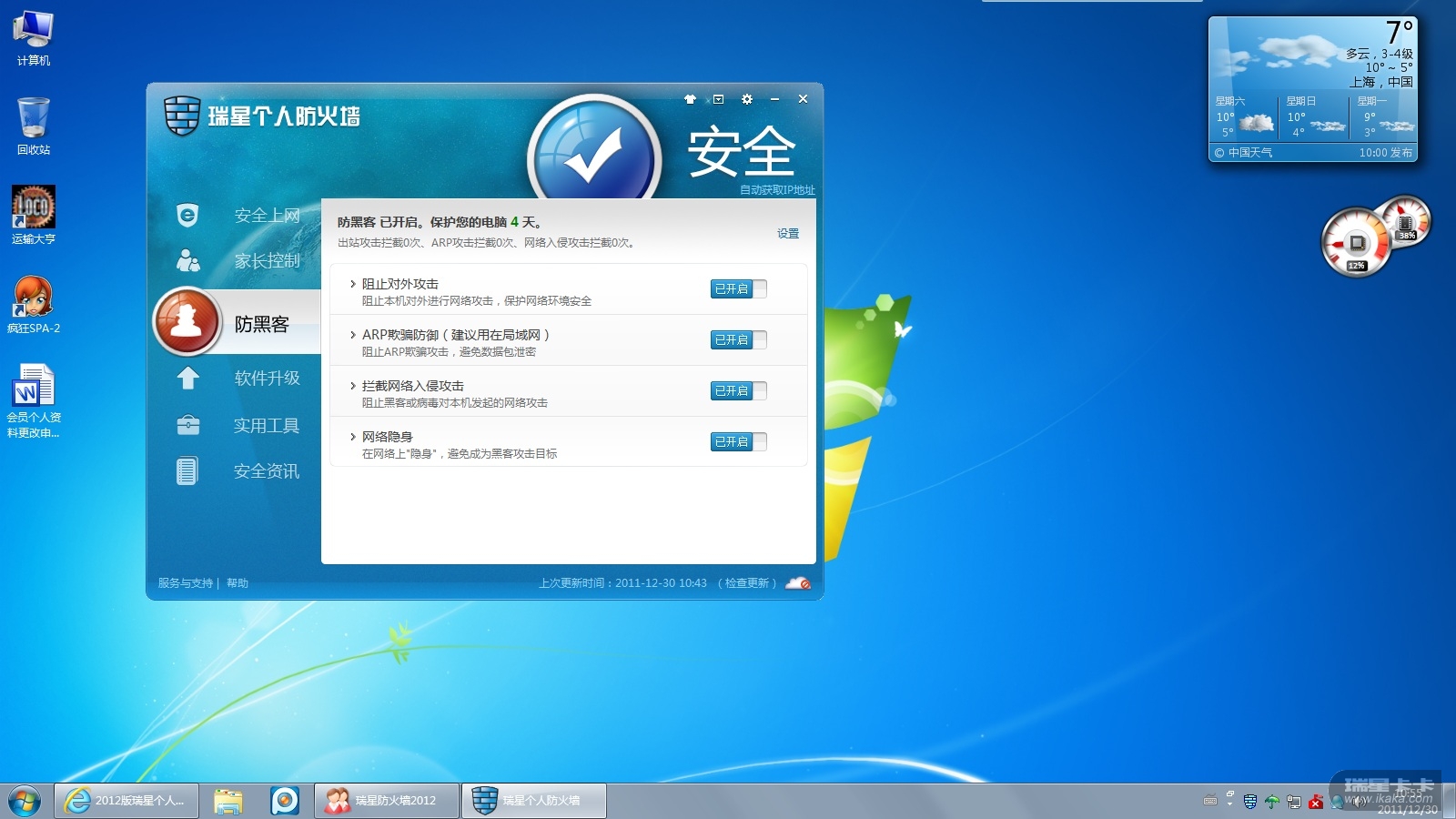Image resolution: width=1456 pixels, height=819 pixels.
Task: Expand the 网络隐身 row chevron
Action: click(353, 437)
